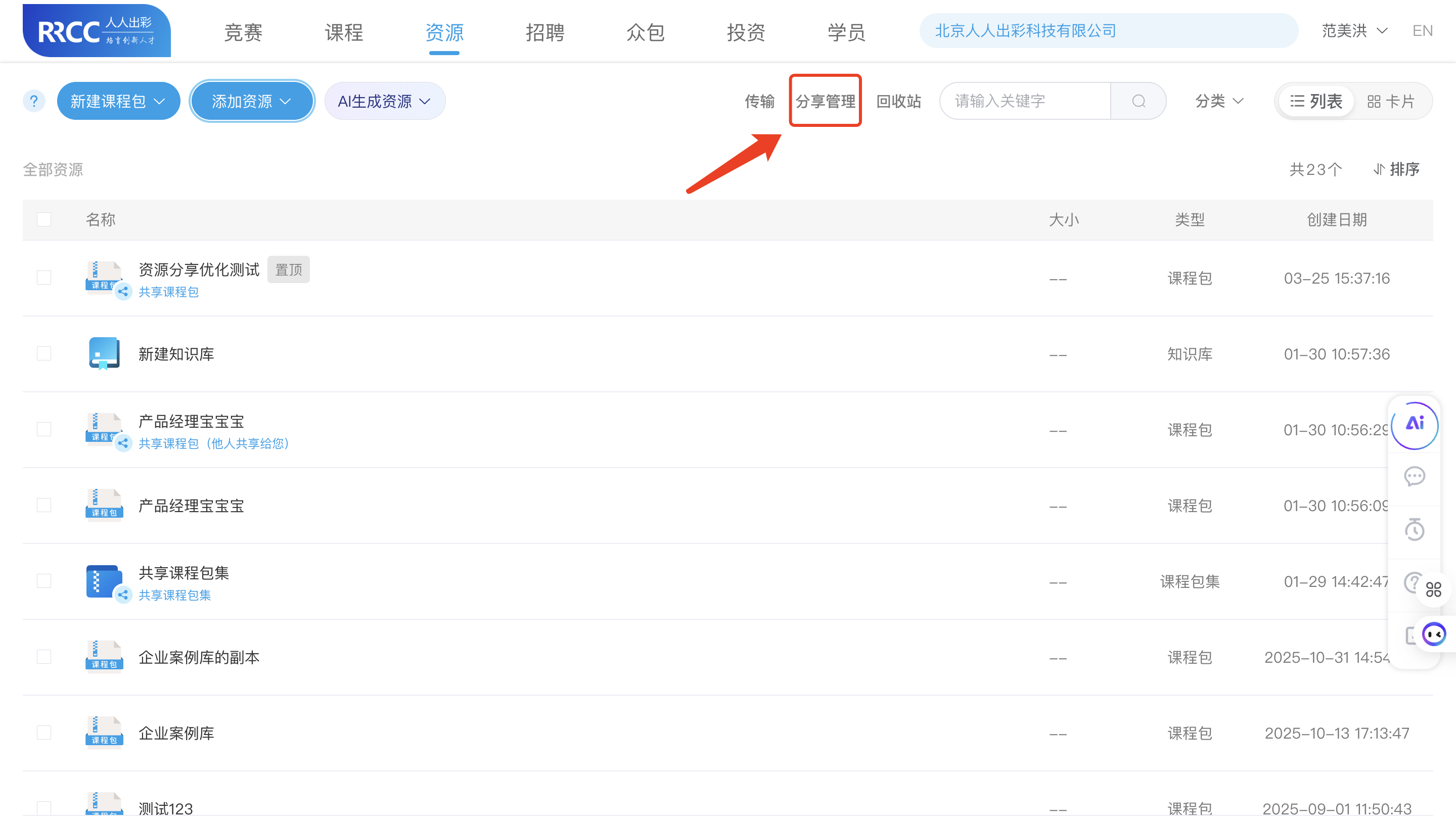Viewport: 1456px width, 821px height.
Task: Check the box for 资源分享优化测试
Action: coord(44,278)
